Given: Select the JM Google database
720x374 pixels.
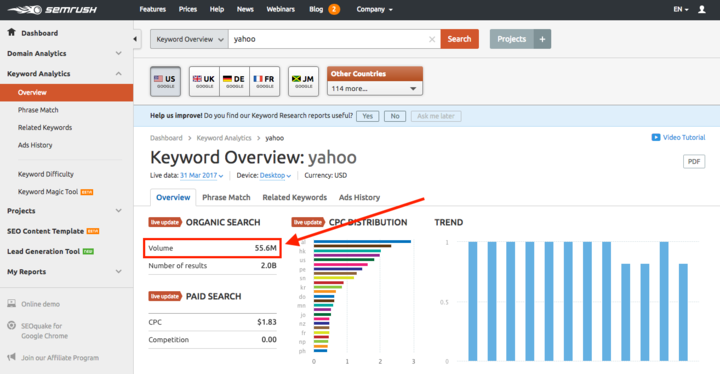Looking at the screenshot, I should [x=304, y=81].
